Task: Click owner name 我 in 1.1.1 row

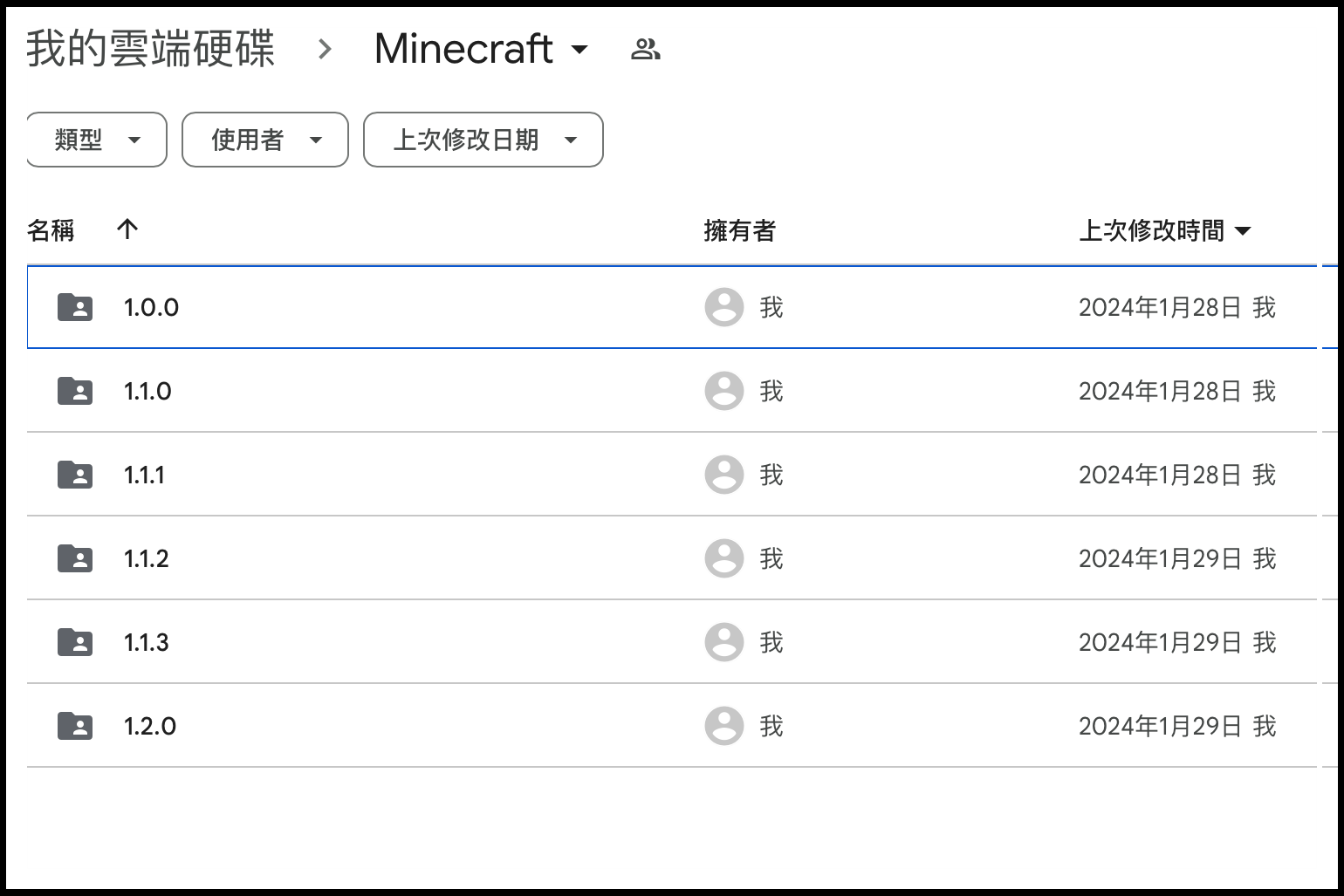Action: coord(771,475)
